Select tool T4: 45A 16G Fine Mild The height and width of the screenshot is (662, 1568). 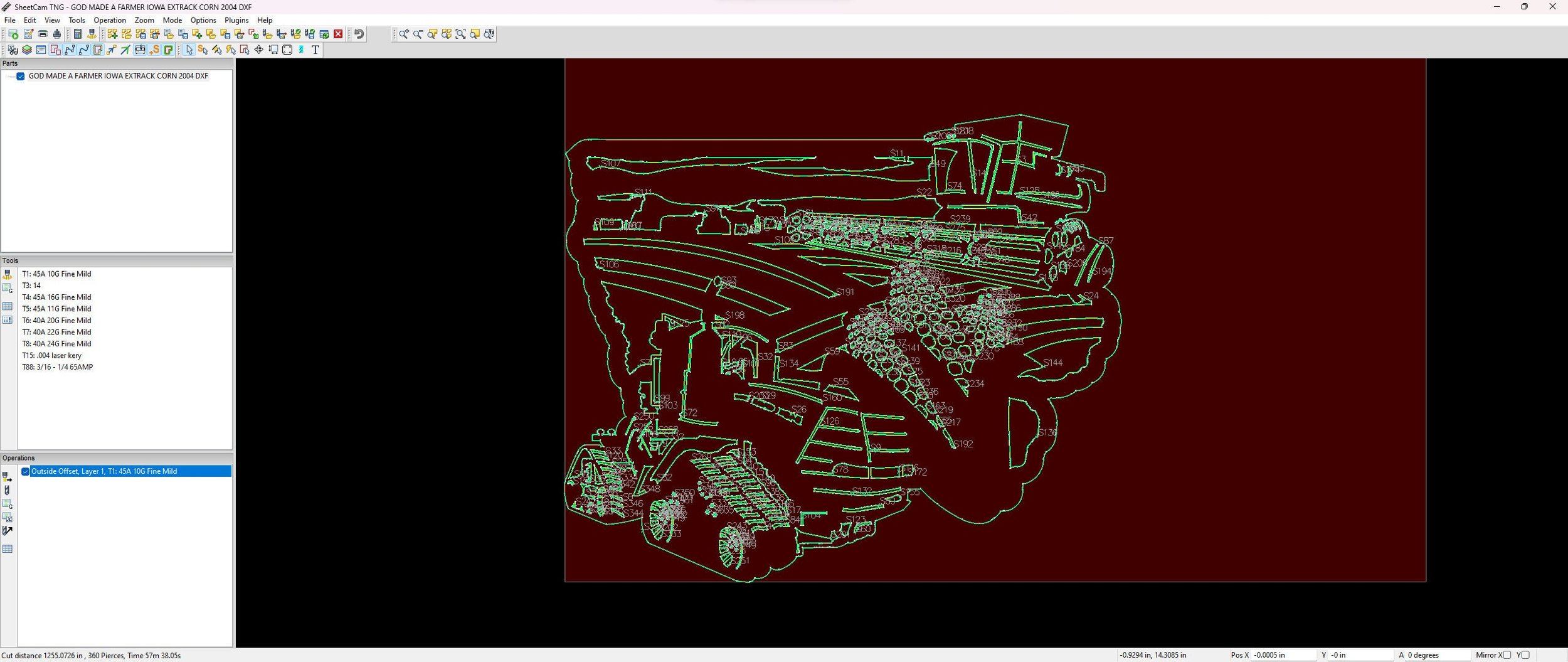pos(56,297)
